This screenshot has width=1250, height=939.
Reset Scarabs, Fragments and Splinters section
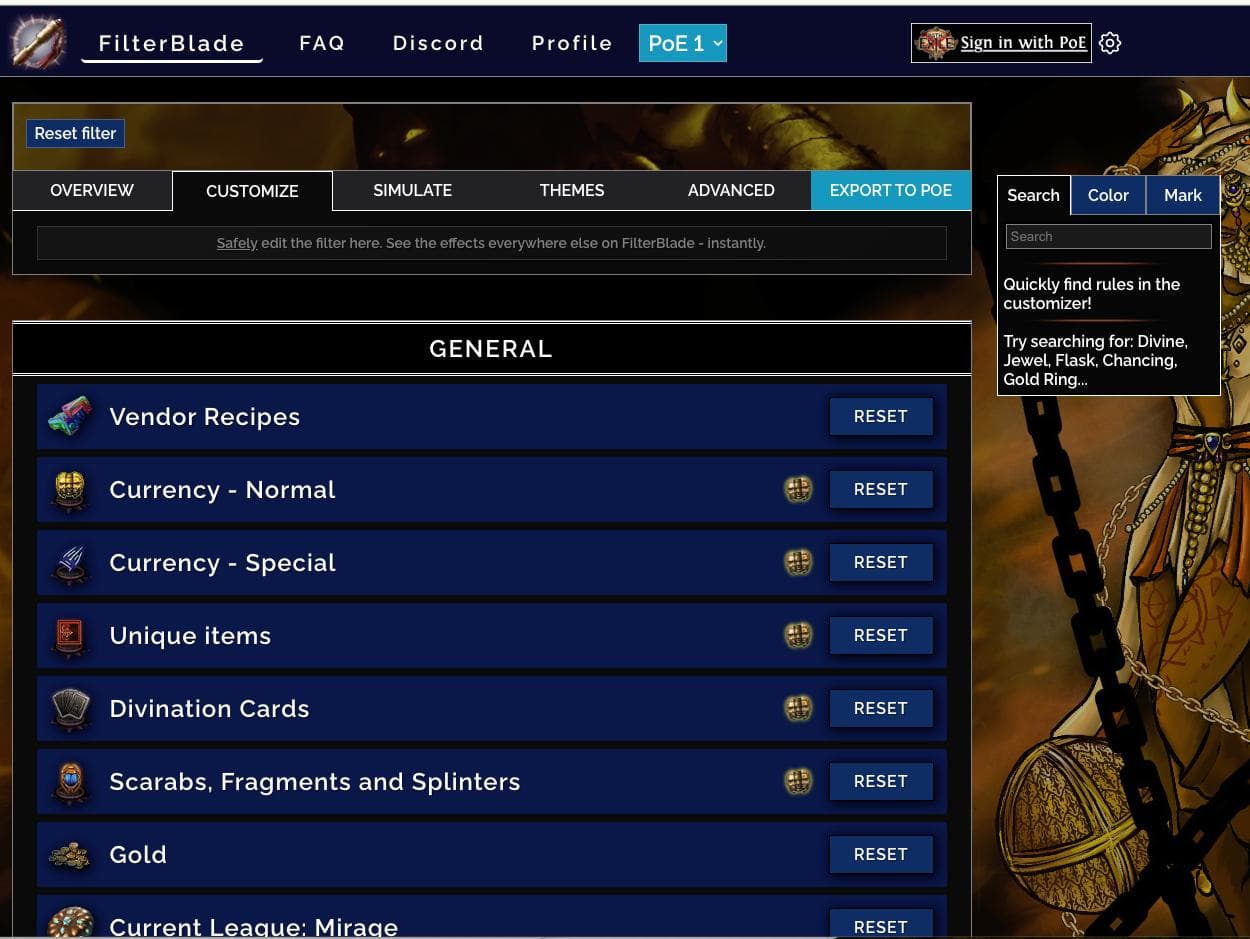click(x=881, y=781)
